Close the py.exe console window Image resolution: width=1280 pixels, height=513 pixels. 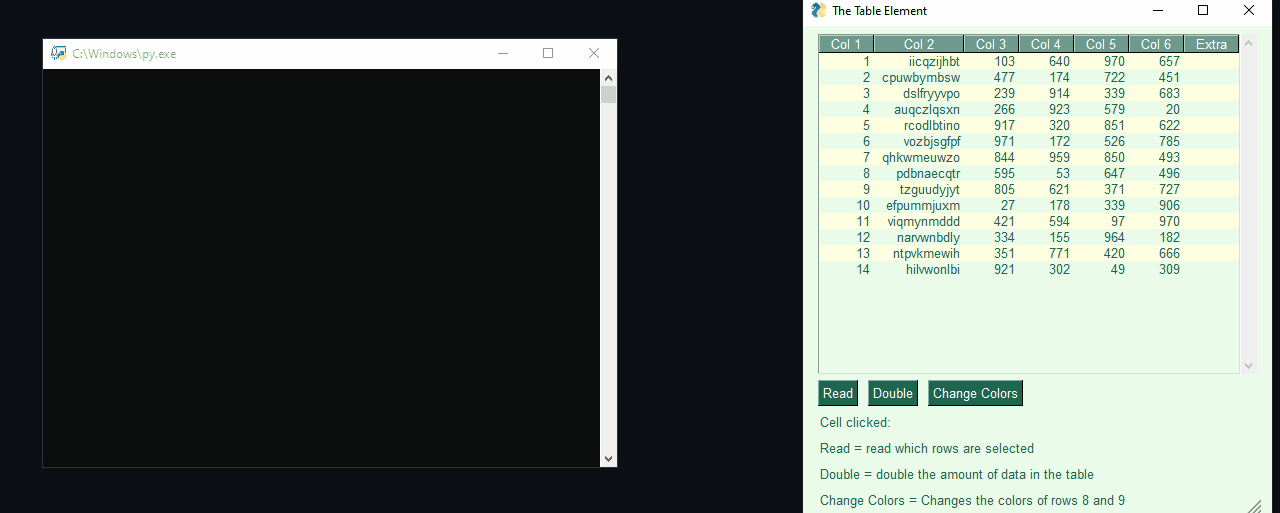point(594,54)
